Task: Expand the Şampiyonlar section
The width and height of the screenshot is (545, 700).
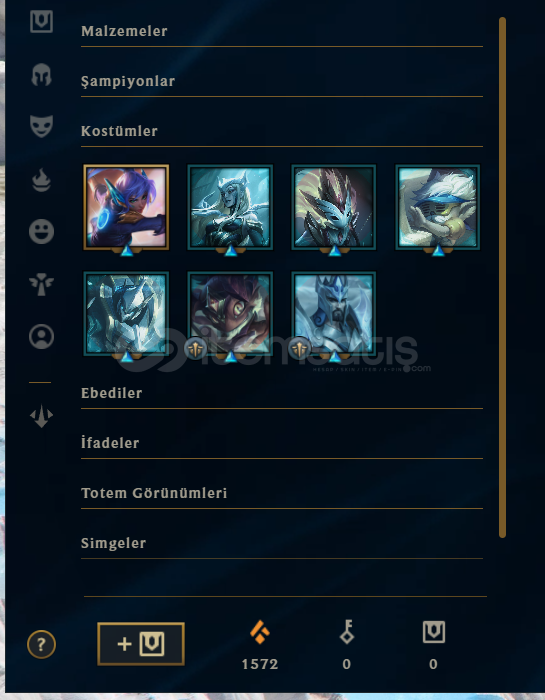Action: pos(282,81)
